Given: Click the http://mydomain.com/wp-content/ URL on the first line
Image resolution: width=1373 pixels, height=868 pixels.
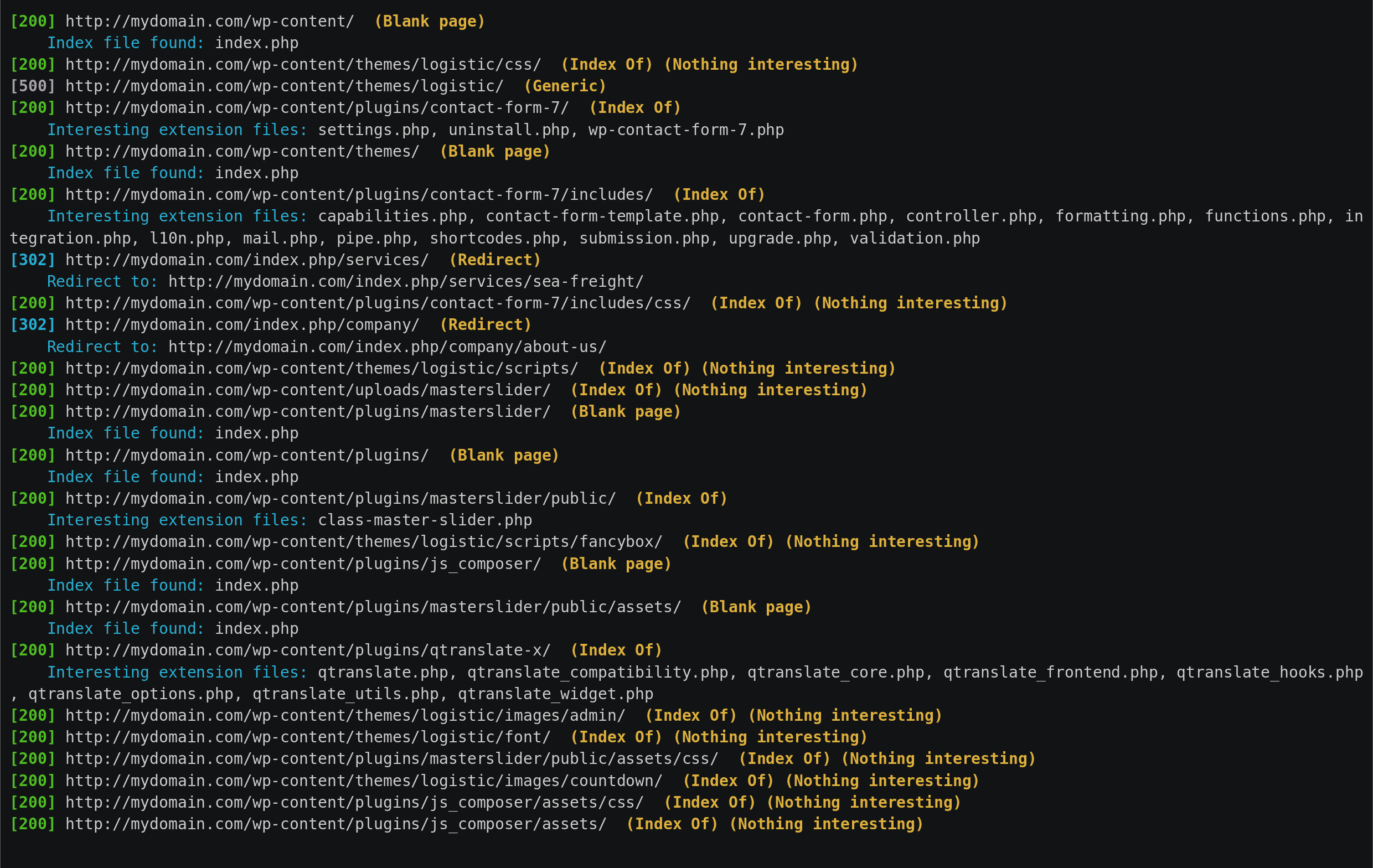Looking at the screenshot, I should pos(210,22).
